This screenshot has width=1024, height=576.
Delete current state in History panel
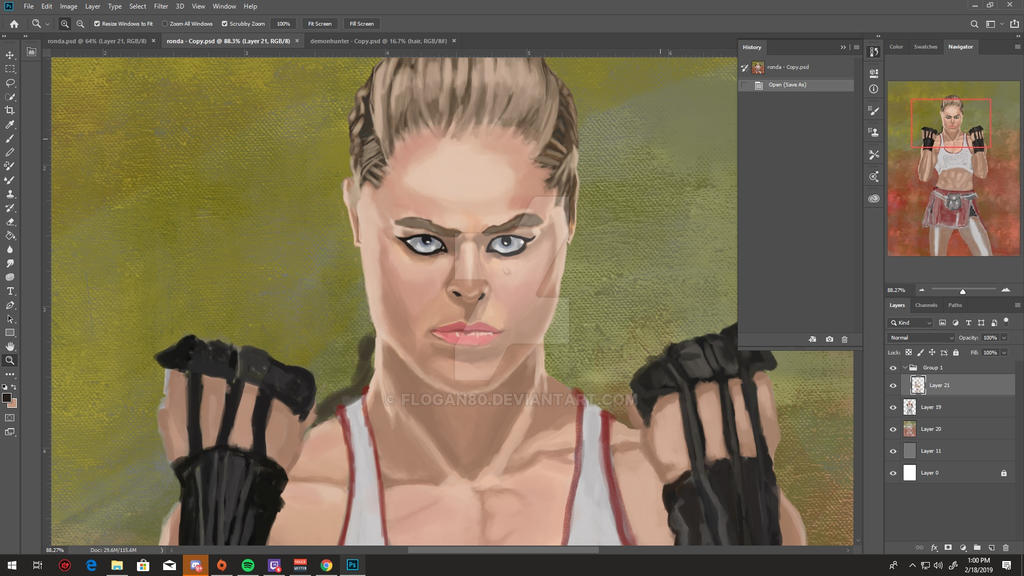coord(844,340)
